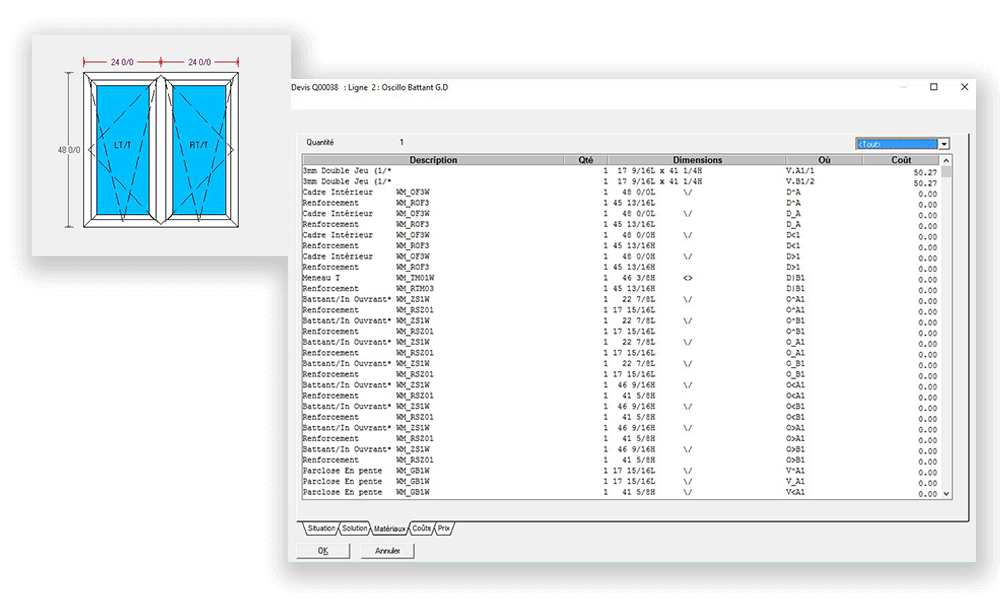This screenshot has width=1000, height=600.
Task: Open the <Tout> filter dropdown arrow
Action: [944, 144]
